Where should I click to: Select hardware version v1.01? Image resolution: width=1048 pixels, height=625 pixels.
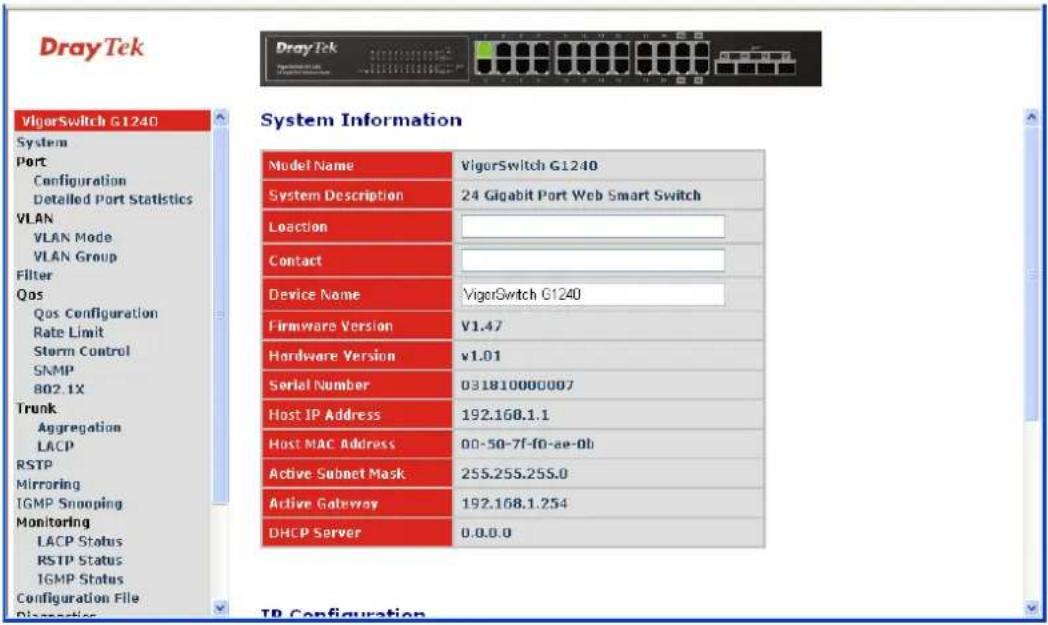(x=481, y=356)
